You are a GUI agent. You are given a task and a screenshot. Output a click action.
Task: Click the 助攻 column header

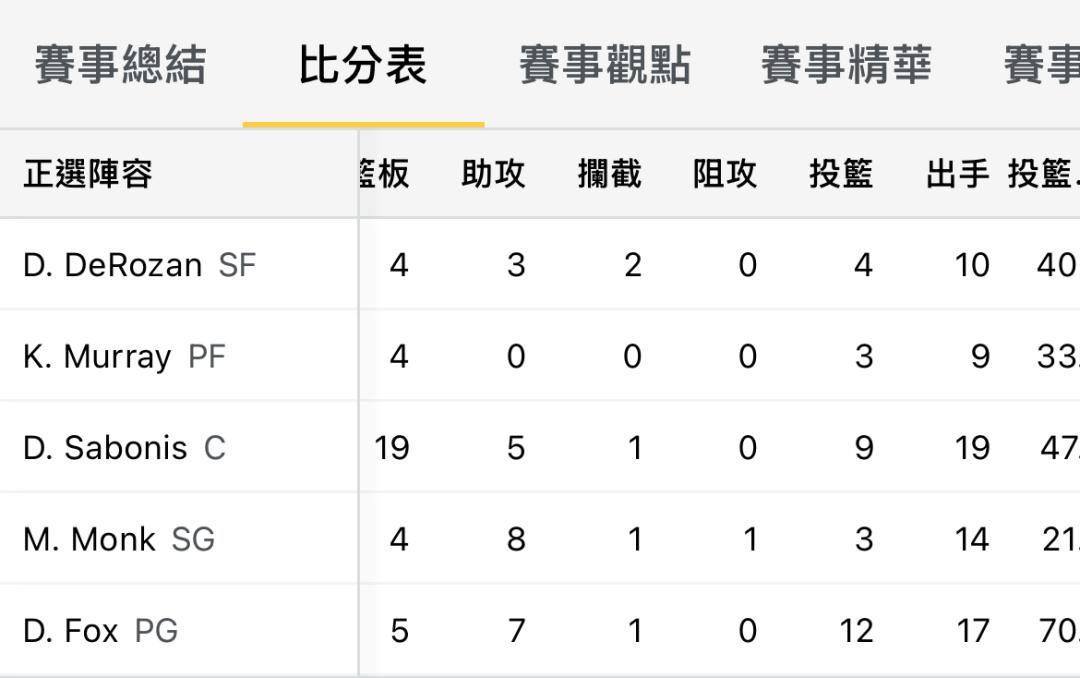493,174
